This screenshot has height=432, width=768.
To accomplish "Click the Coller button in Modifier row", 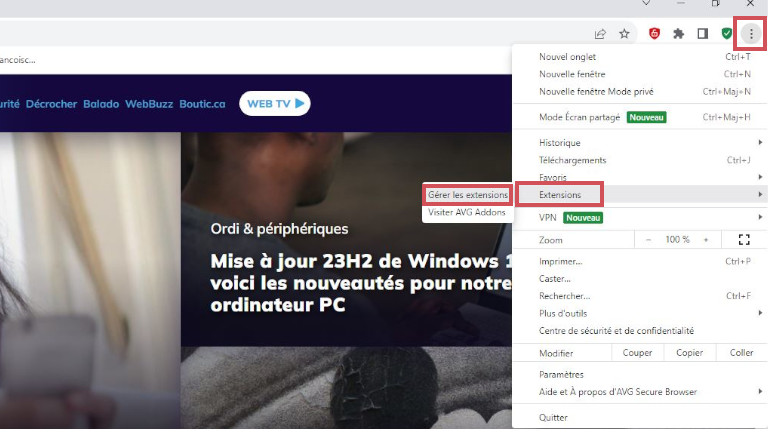I will point(741,353).
